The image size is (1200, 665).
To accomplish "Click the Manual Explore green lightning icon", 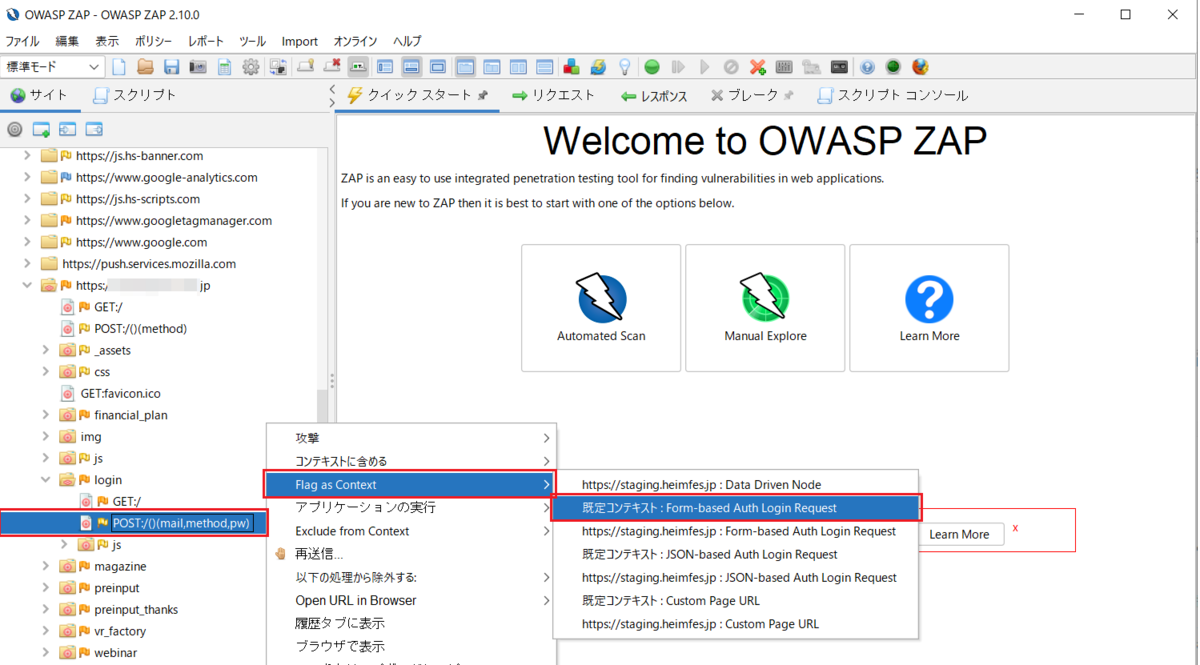I will [765, 298].
